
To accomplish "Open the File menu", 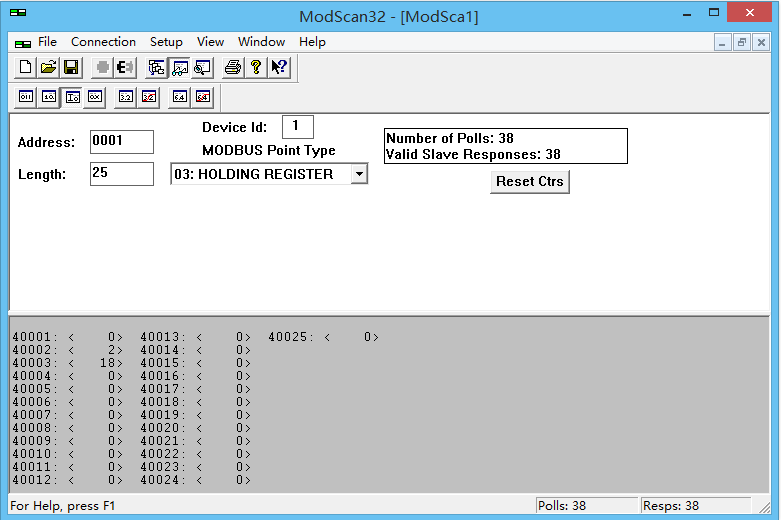I will point(47,42).
